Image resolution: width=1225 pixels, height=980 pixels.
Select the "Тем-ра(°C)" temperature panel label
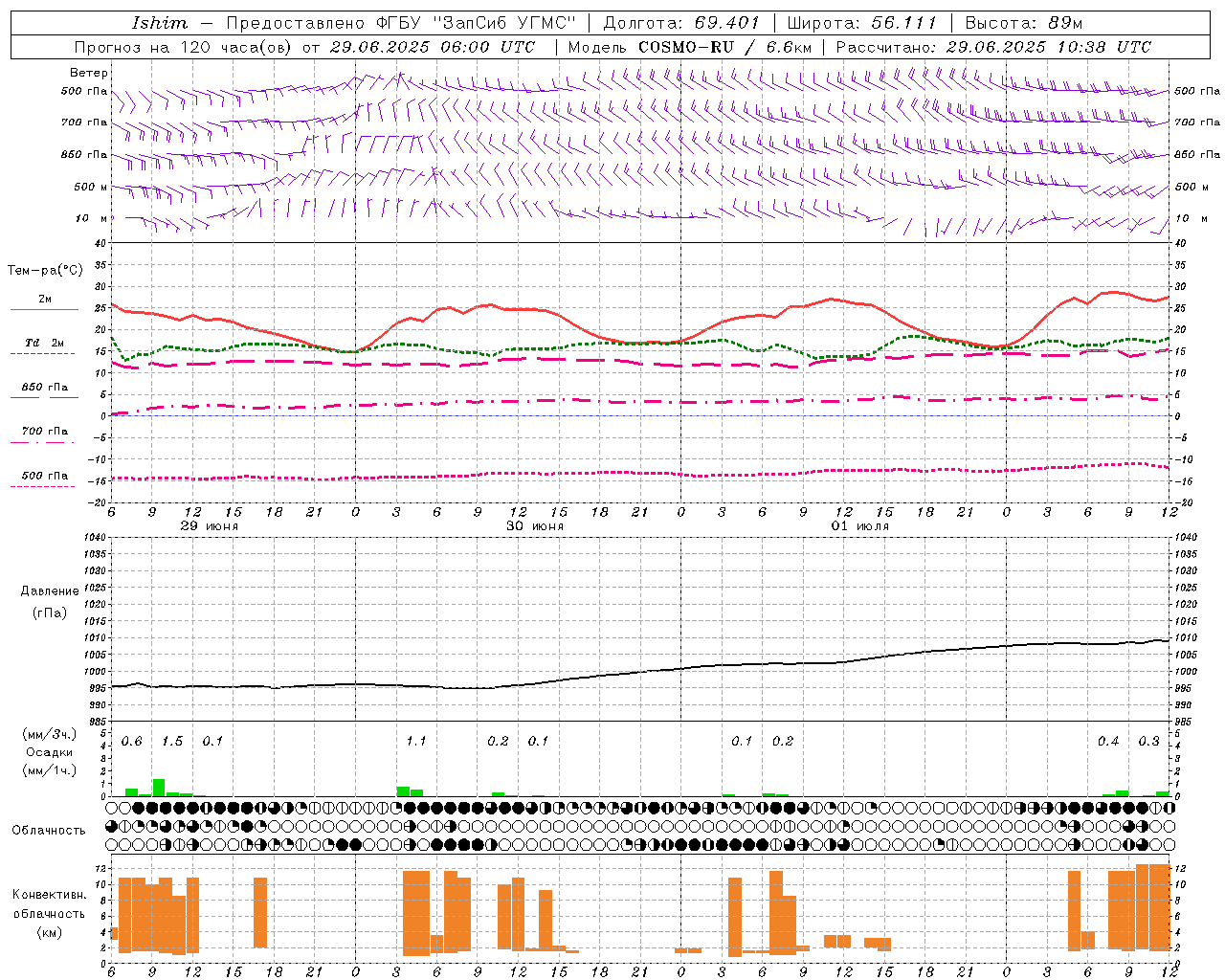pyautogui.click(x=45, y=271)
